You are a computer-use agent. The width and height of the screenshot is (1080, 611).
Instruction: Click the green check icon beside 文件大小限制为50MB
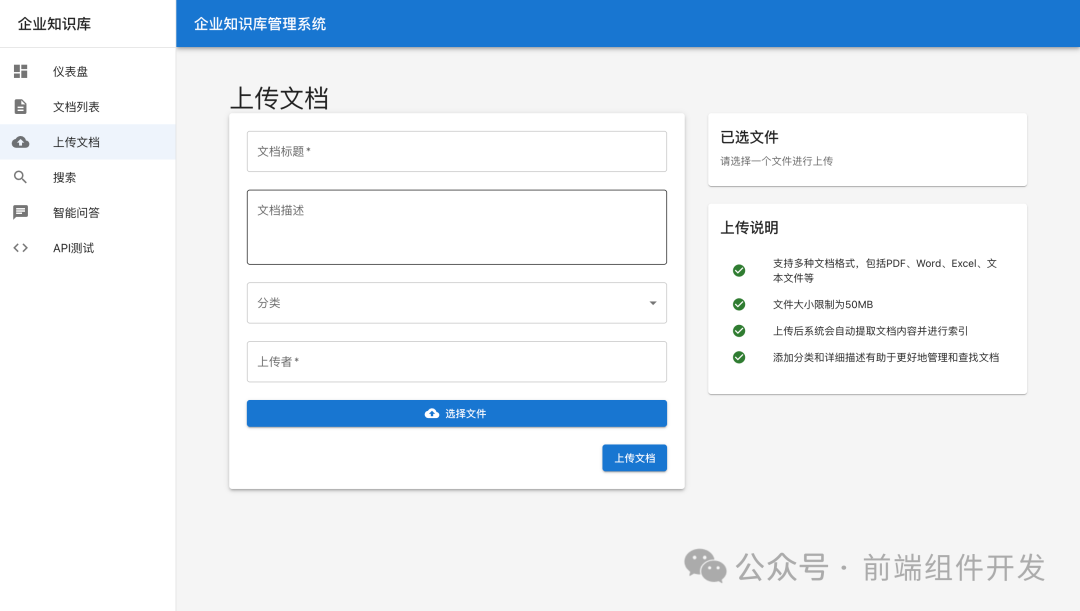pyautogui.click(x=739, y=304)
